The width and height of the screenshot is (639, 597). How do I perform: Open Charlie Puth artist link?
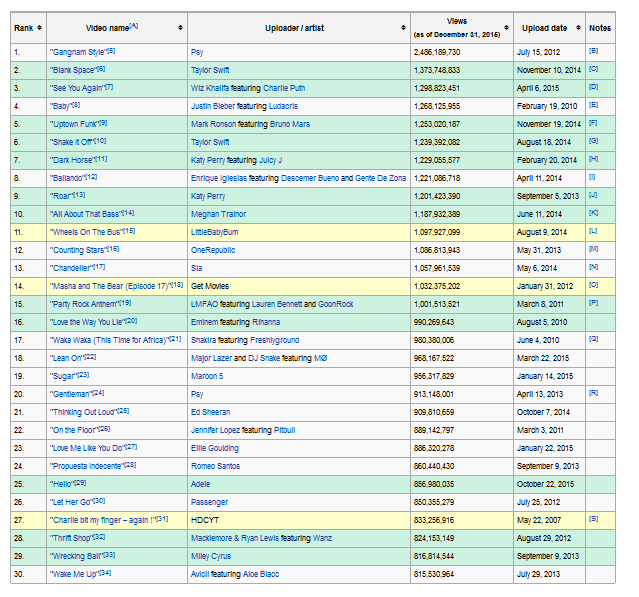tap(284, 88)
